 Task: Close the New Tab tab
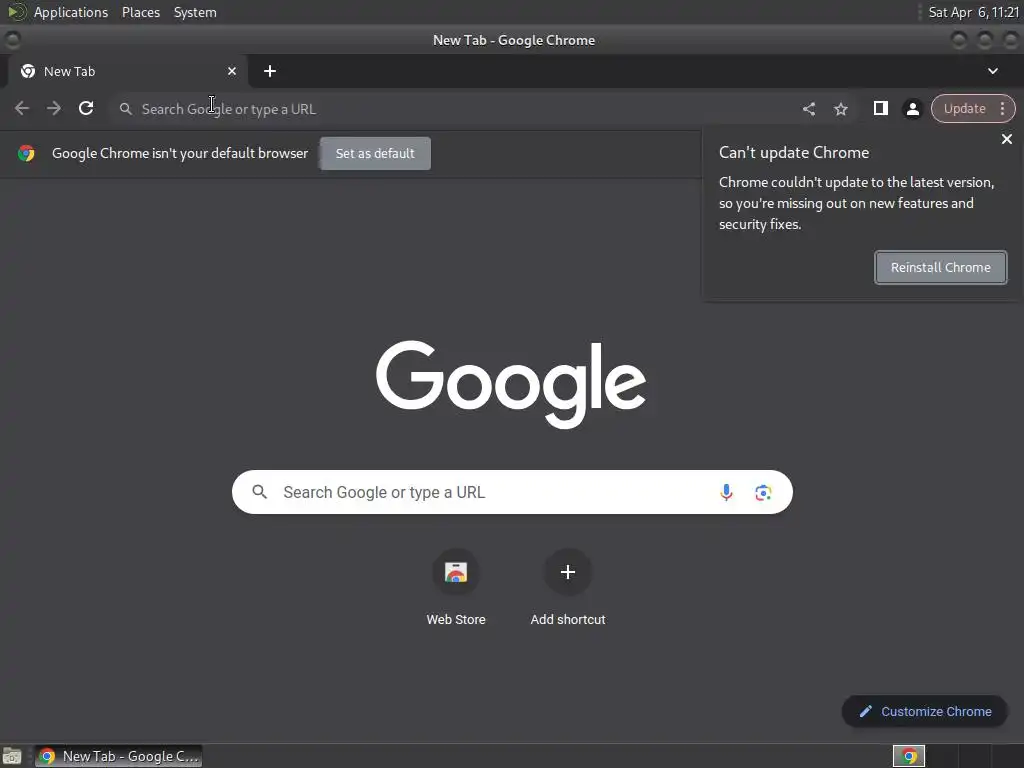tap(232, 71)
